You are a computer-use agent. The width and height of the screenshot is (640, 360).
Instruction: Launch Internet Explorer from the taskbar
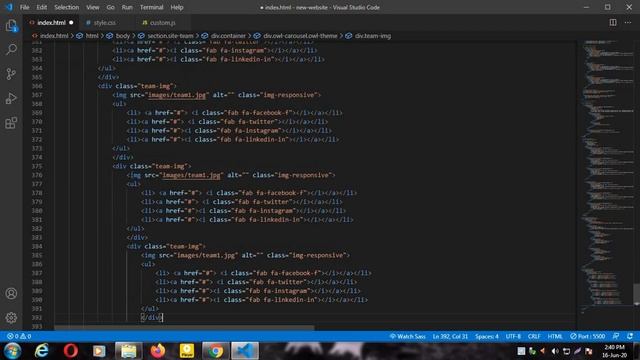pos(42,351)
